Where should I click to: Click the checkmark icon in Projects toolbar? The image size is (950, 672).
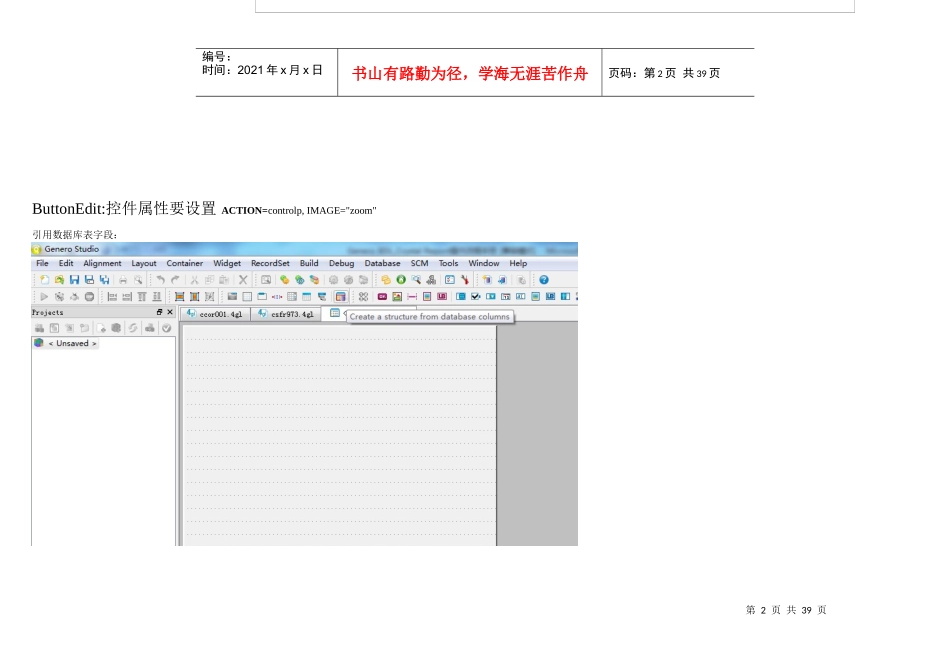[167, 328]
